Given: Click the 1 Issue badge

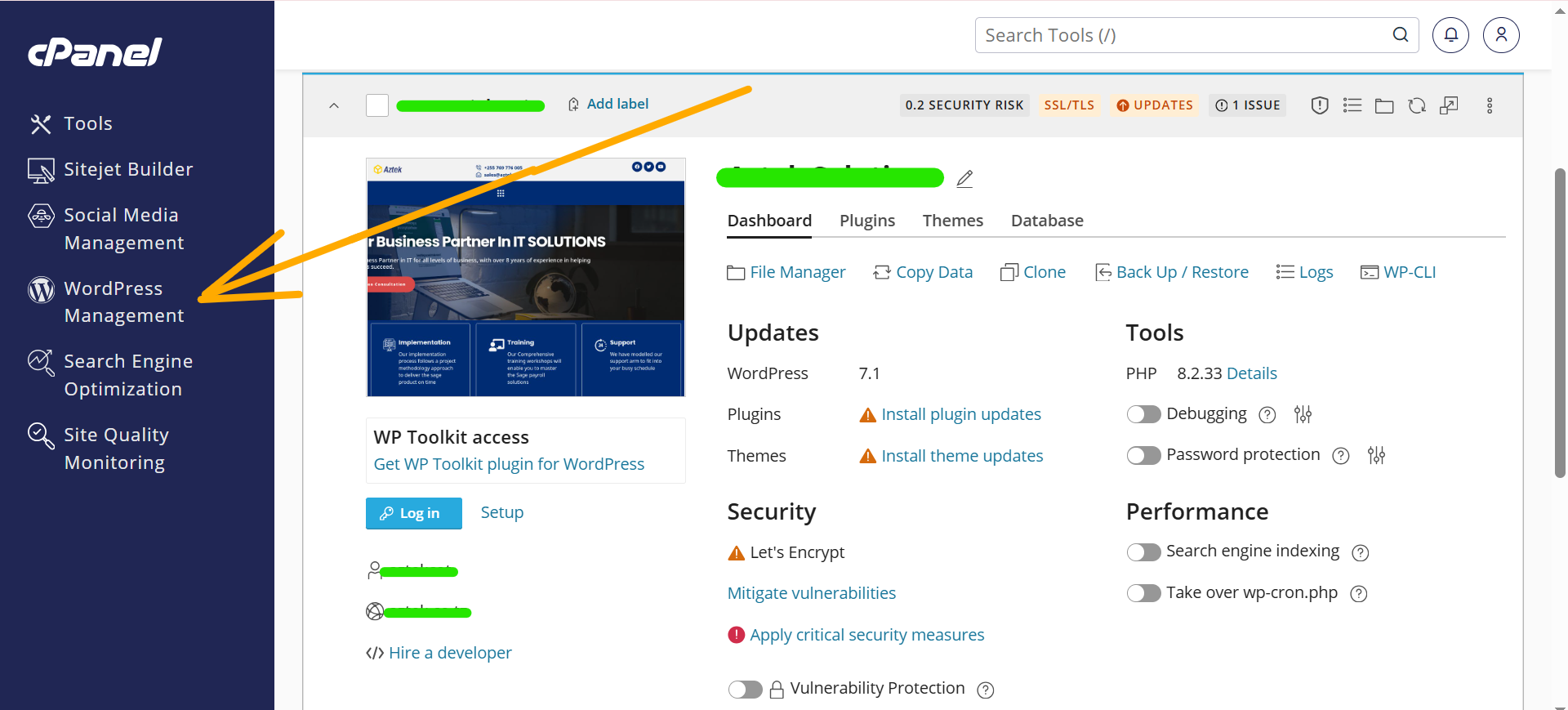Looking at the screenshot, I should (1248, 105).
